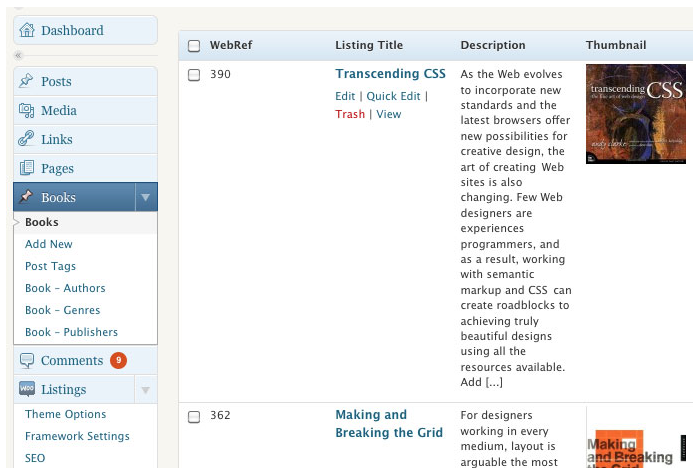Click the Listing Title column header
This screenshot has height=476, width=693.
[x=369, y=45]
